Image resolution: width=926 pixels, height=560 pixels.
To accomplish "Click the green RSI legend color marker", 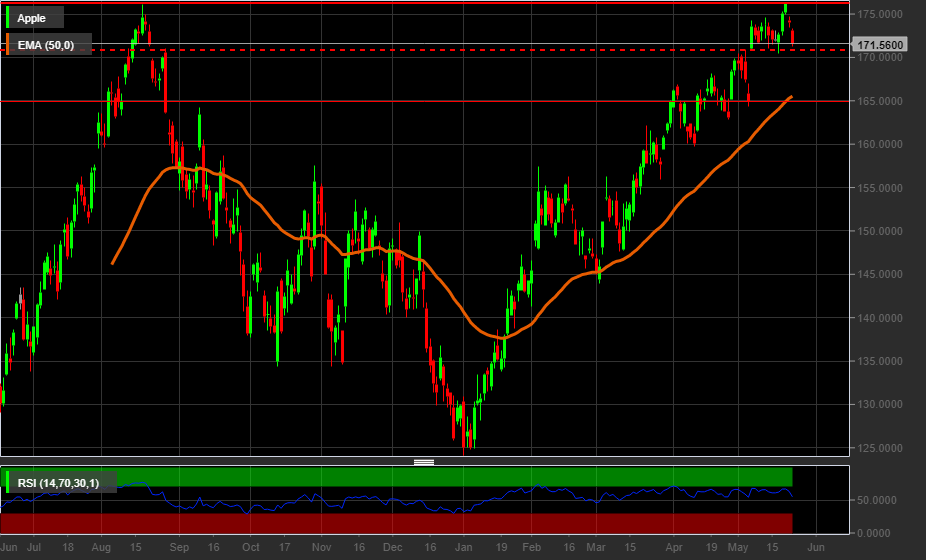I will [x=9, y=484].
